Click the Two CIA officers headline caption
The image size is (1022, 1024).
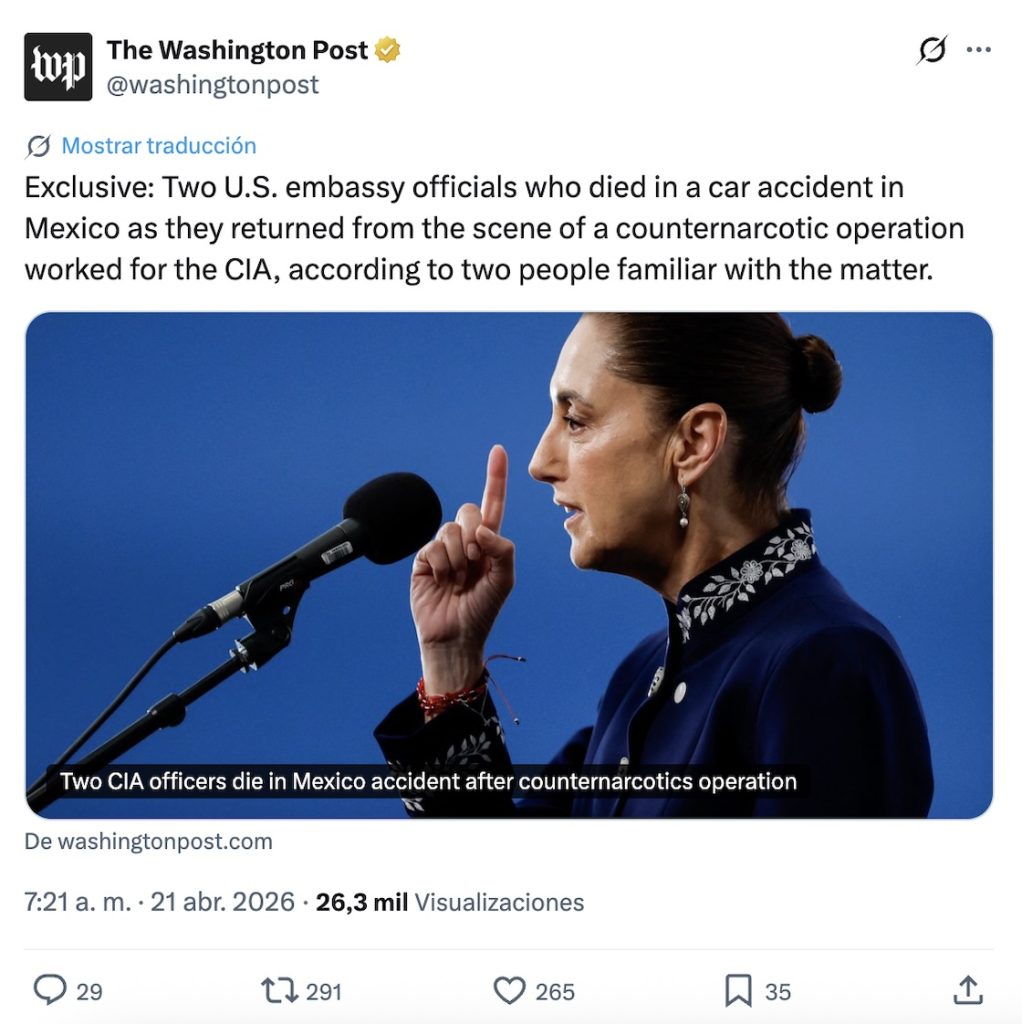coord(428,781)
